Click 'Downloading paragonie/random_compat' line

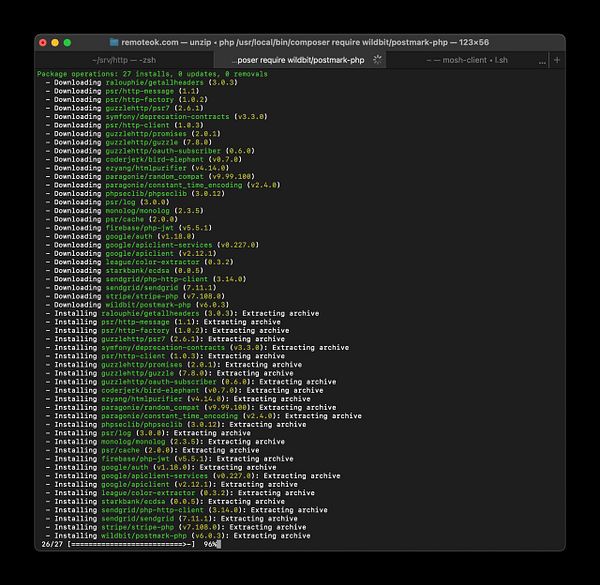tap(150, 176)
